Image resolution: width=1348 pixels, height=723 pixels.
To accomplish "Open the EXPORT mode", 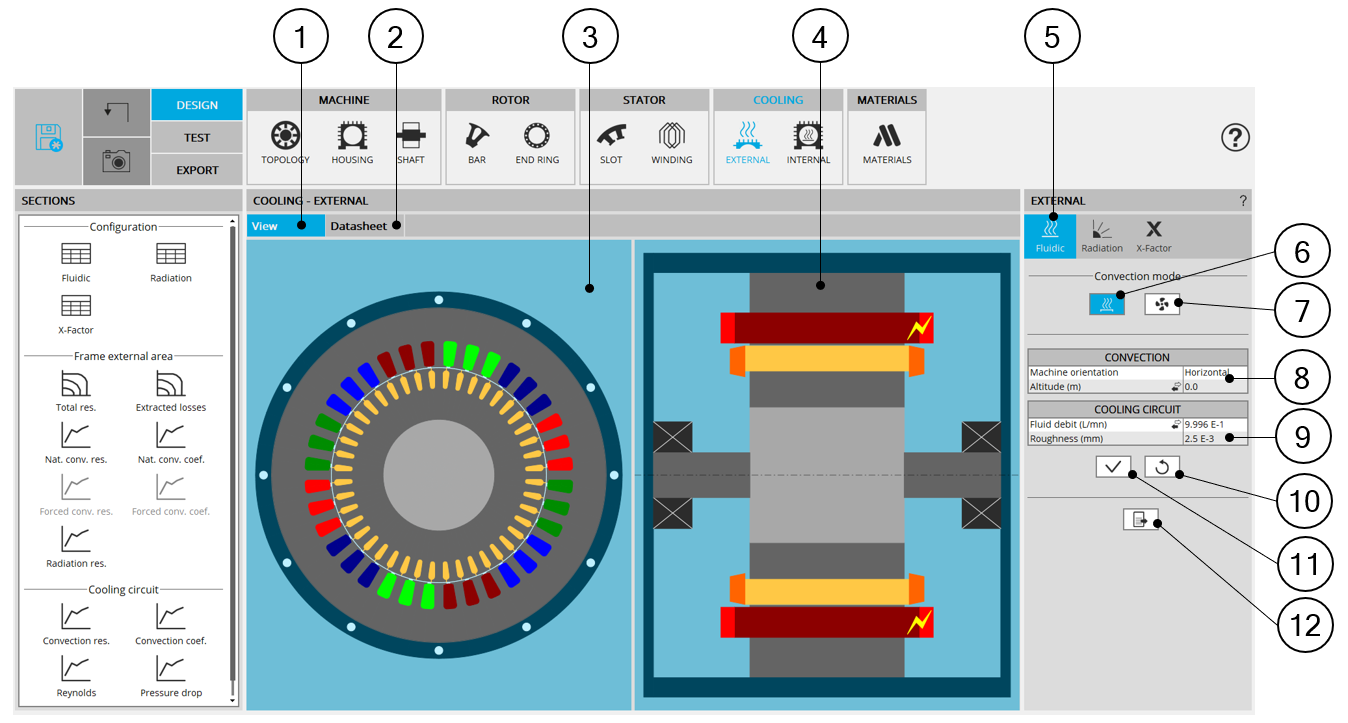I will coord(197,170).
